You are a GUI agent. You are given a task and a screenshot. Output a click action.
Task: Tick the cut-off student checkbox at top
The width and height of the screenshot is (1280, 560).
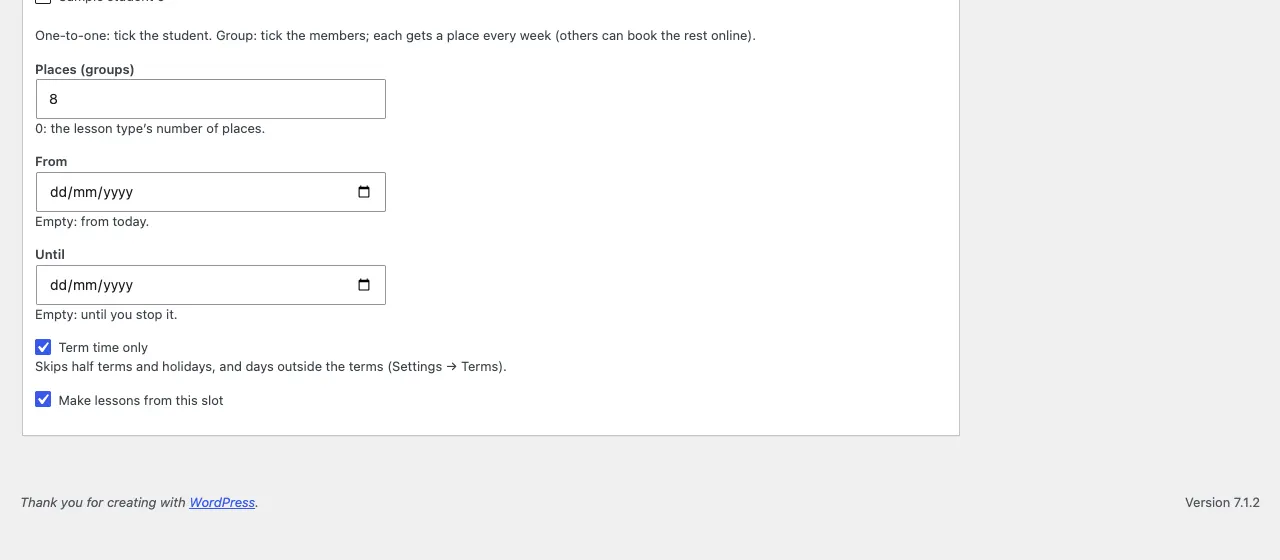click(43, 1)
